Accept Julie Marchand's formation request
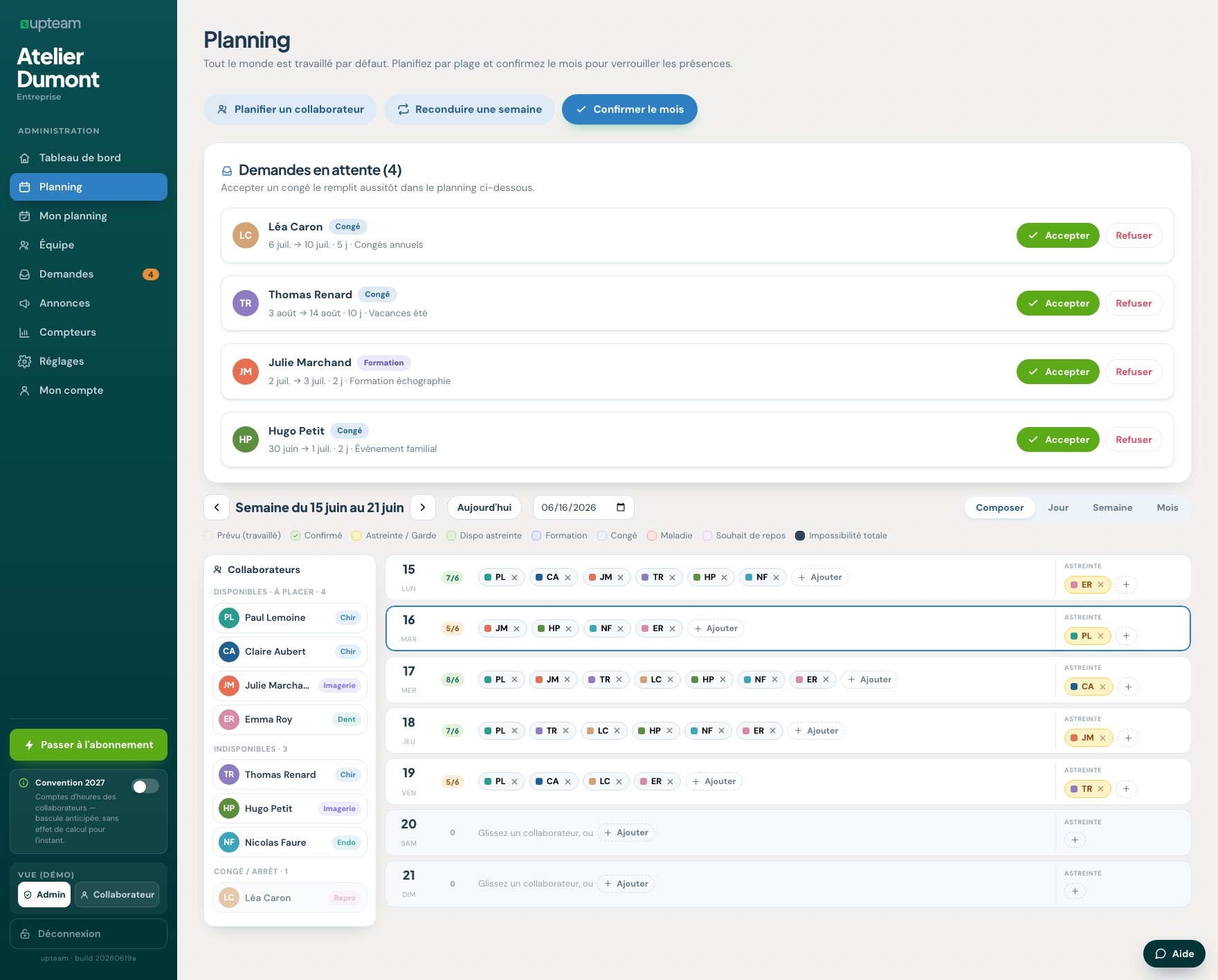This screenshot has width=1218, height=980. [x=1057, y=372]
